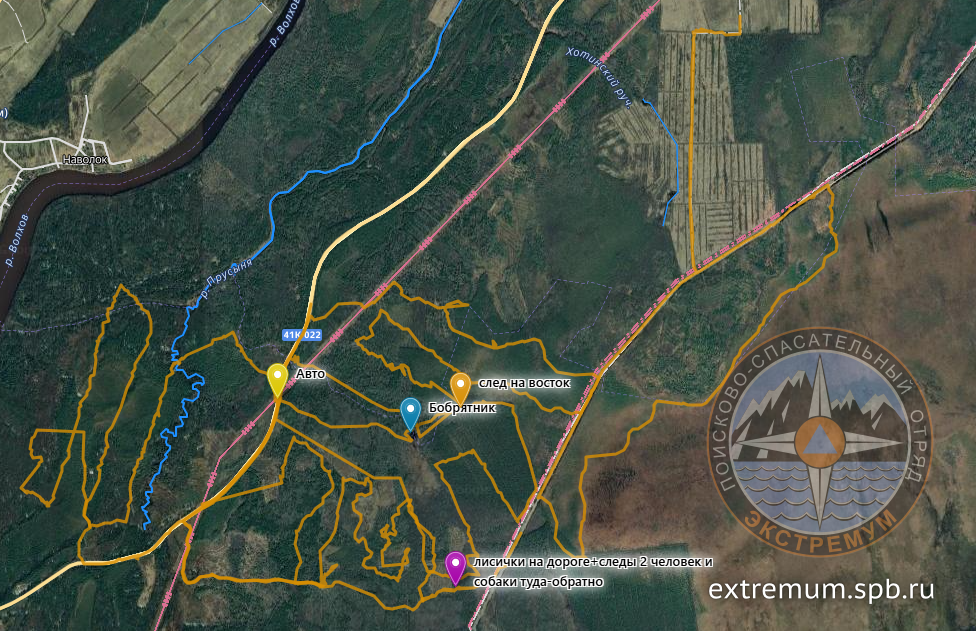Select the purple лисички на дороге pin
Viewport: 976px width, 631px height.
[x=456, y=568]
